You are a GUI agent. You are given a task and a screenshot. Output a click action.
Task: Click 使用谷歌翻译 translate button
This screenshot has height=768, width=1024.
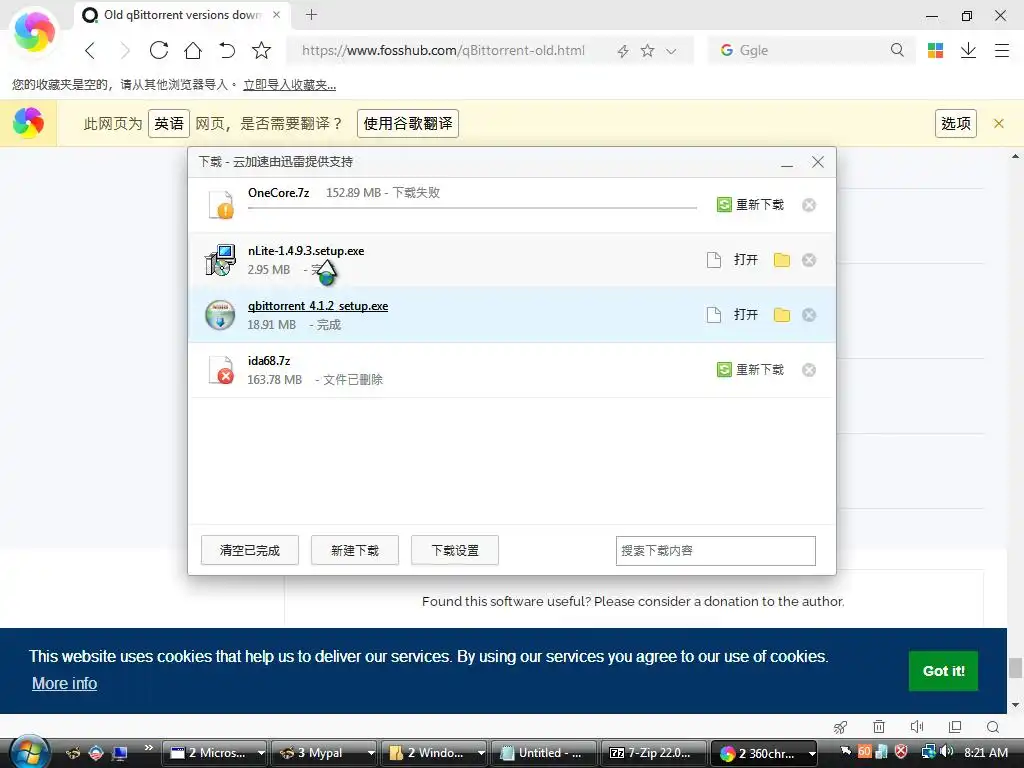(408, 123)
